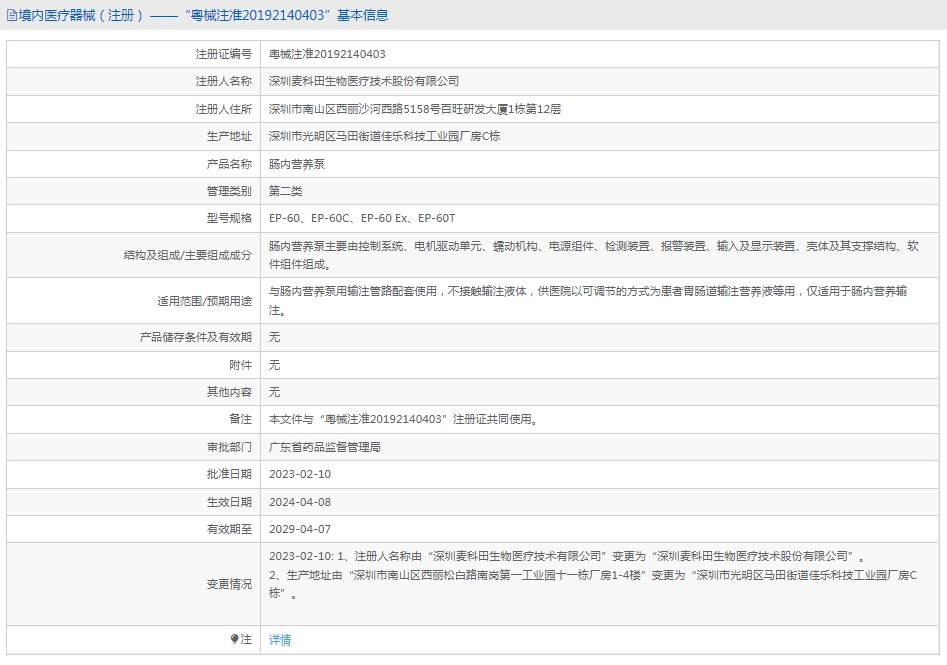Open the 详情 link

click(280, 640)
